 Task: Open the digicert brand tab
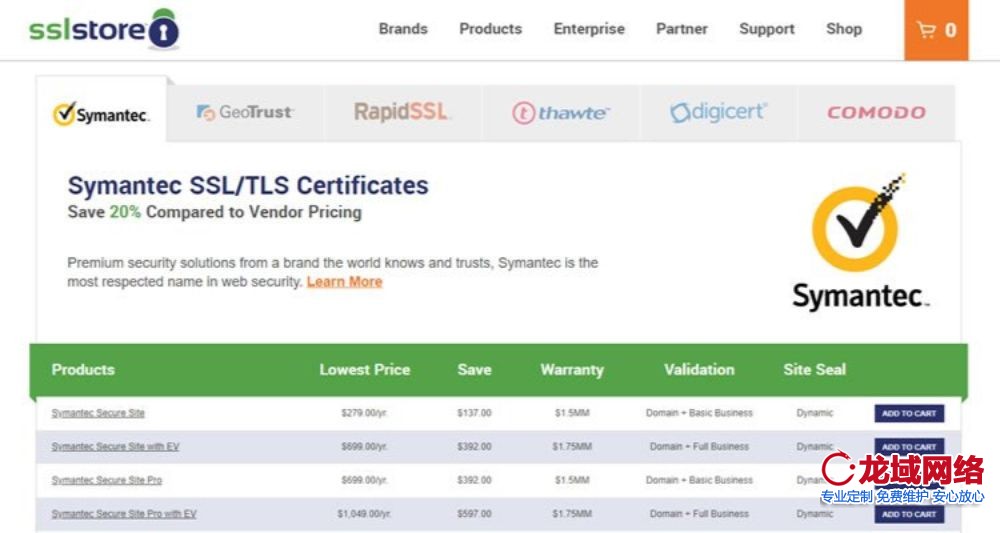click(x=718, y=112)
